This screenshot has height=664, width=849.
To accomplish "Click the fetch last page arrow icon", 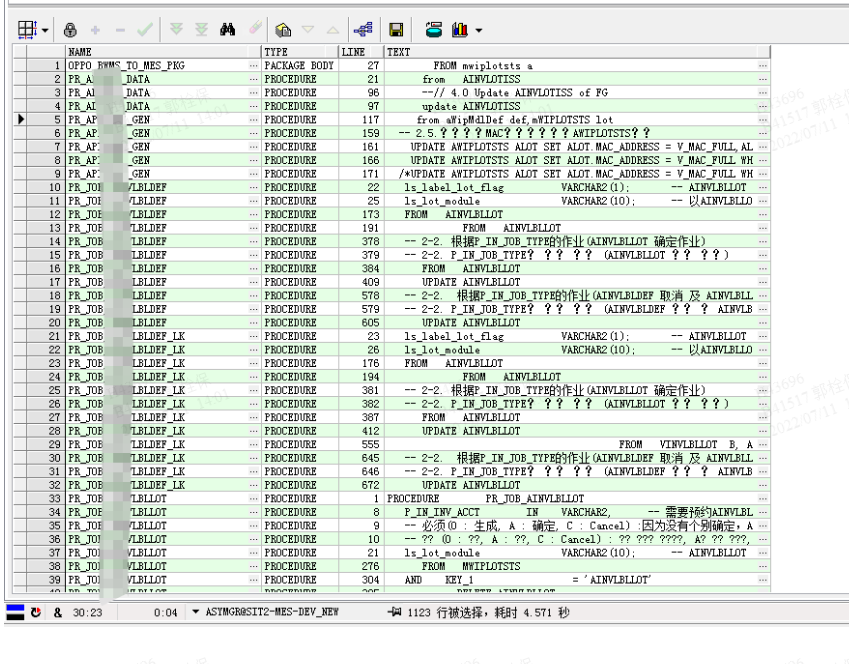I will [x=201, y=29].
